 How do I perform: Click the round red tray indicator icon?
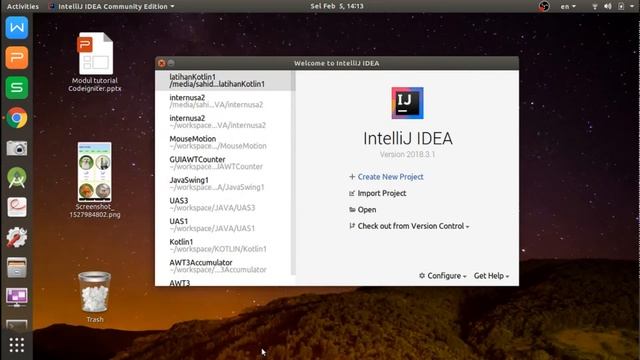point(544,6)
